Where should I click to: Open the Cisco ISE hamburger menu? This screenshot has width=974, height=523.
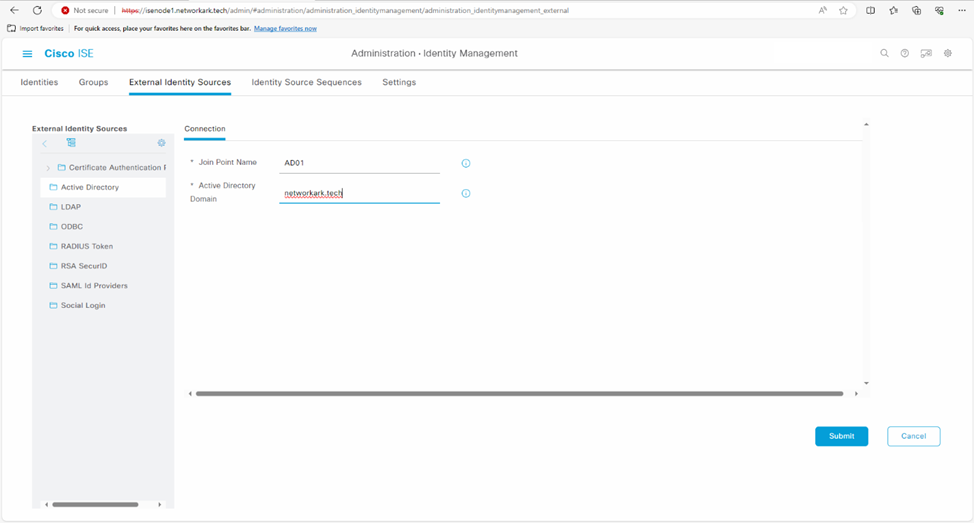click(27, 54)
